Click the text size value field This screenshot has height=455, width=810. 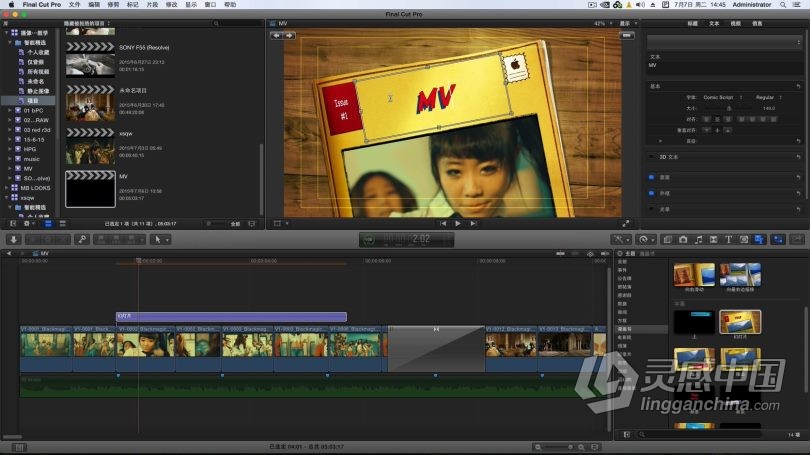point(768,108)
